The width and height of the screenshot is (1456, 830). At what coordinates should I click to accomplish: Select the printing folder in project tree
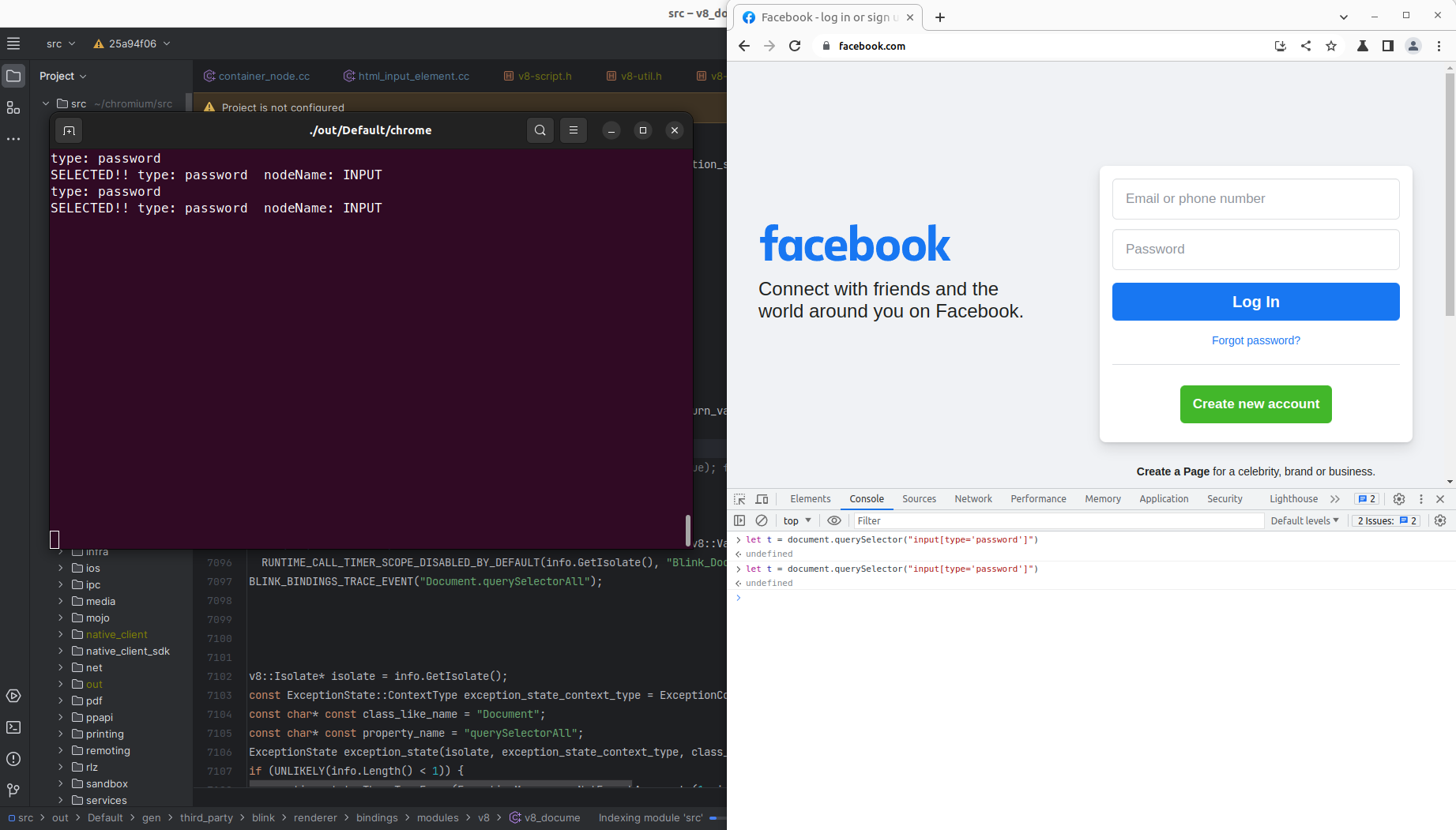pyautogui.click(x=105, y=734)
